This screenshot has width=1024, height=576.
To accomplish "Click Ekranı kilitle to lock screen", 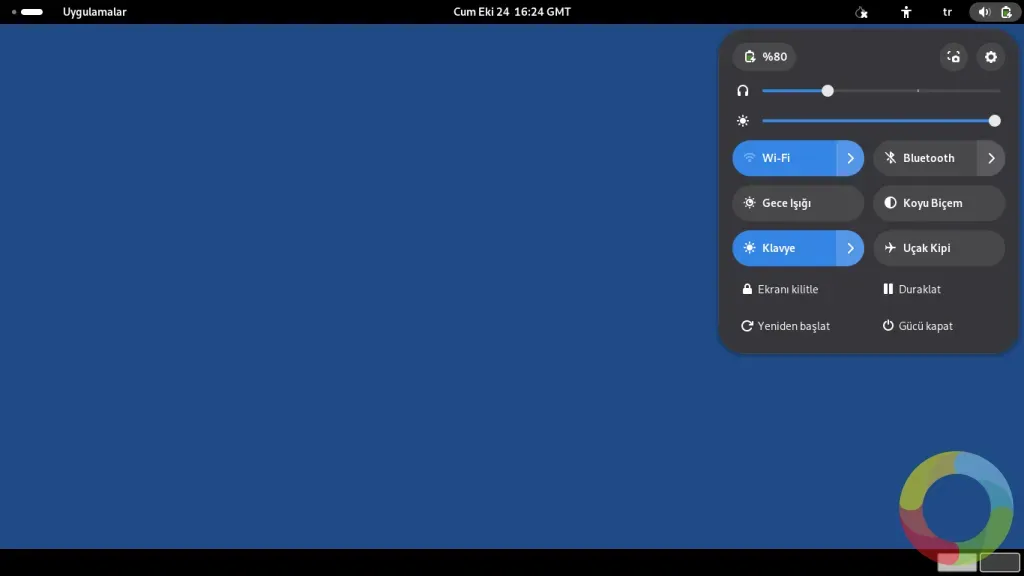I will [780, 289].
